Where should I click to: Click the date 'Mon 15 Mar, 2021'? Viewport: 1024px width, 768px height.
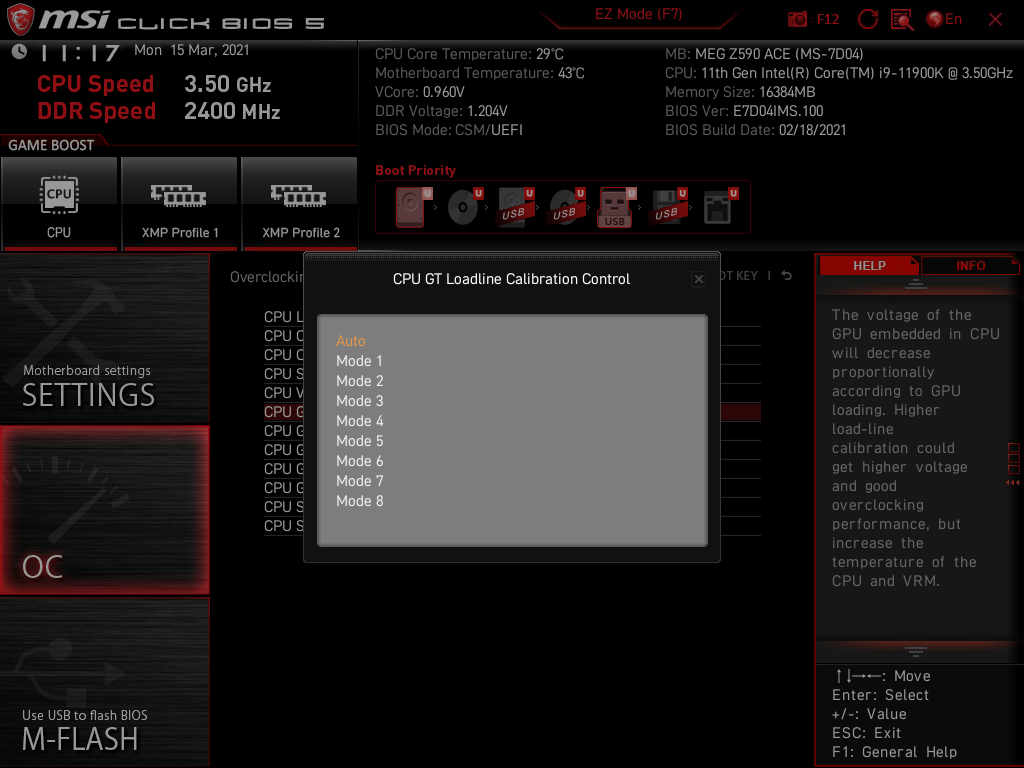[x=191, y=50]
